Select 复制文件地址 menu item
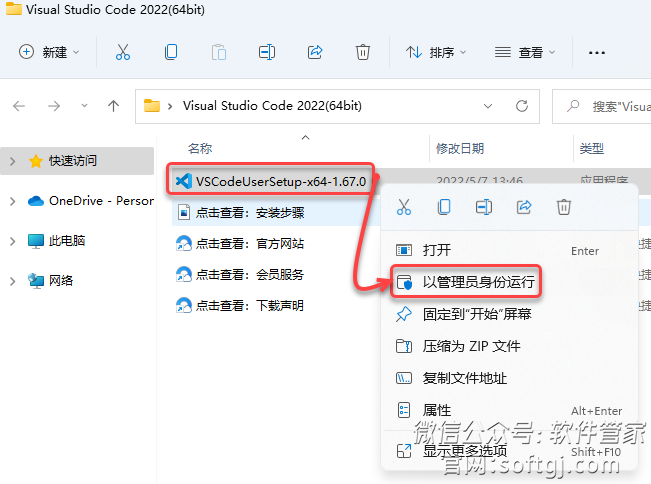 click(509, 378)
